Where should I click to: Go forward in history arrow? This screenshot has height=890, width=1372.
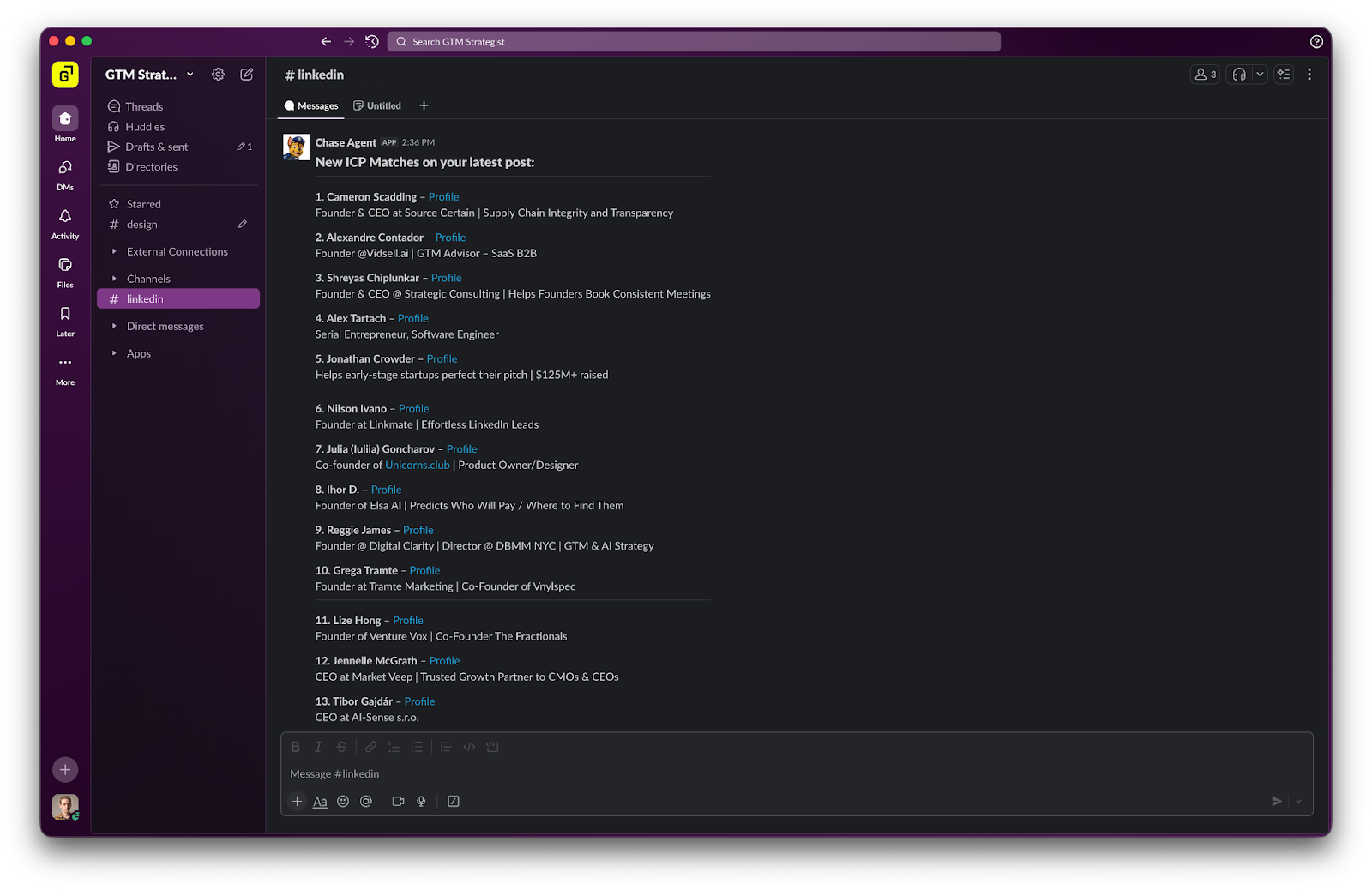click(349, 41)
